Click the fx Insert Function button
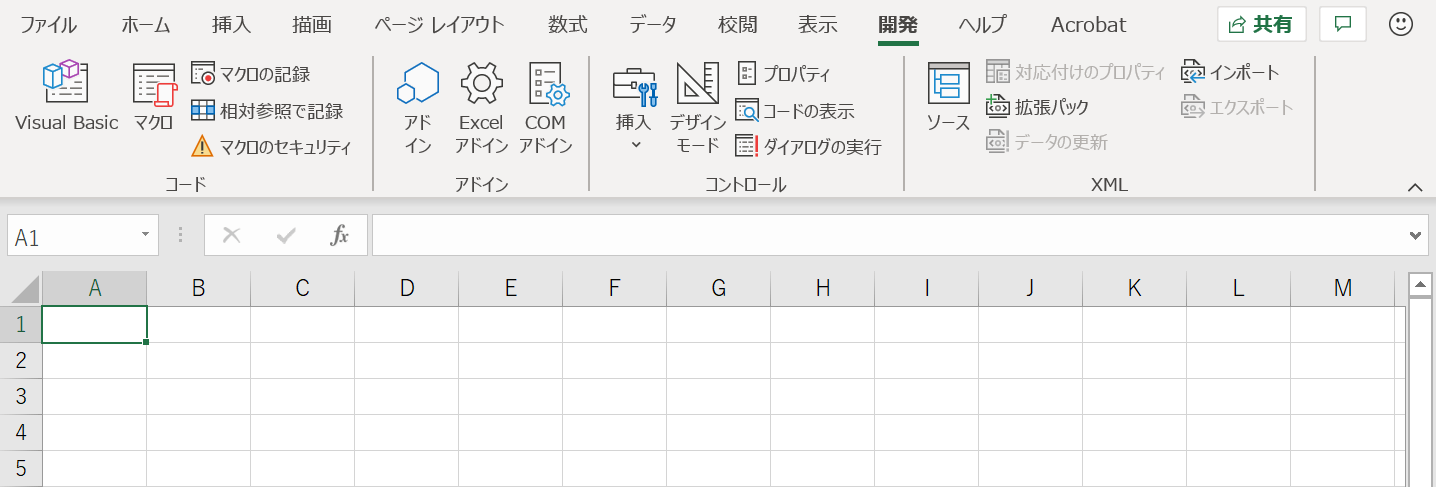Image resolution: width=1436 pixels, height=487 pixels. 340,236
